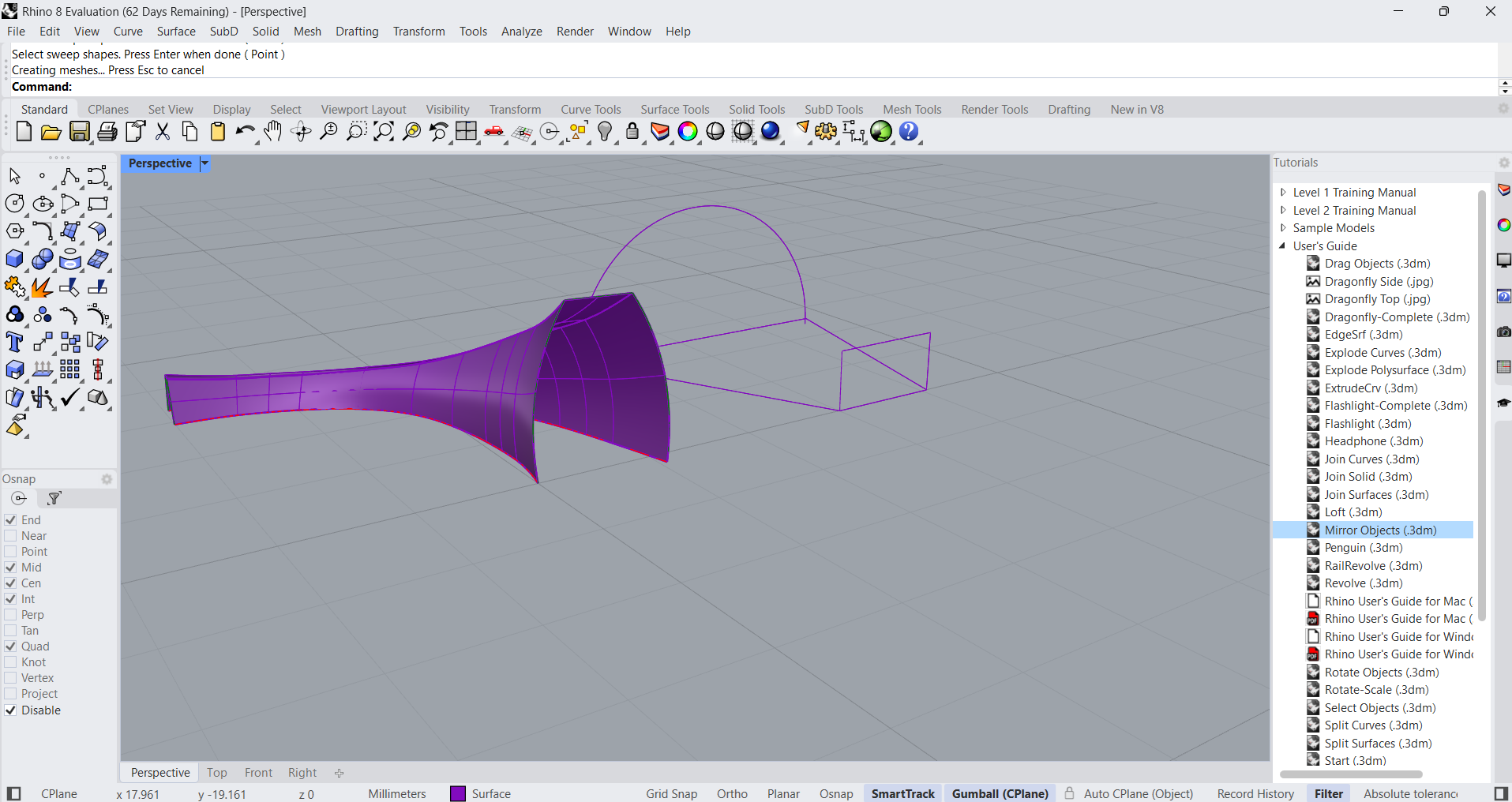Activate the Pan view hand icon
Viewport: 1512px width, 802px height.
click(x=272, y=132)
